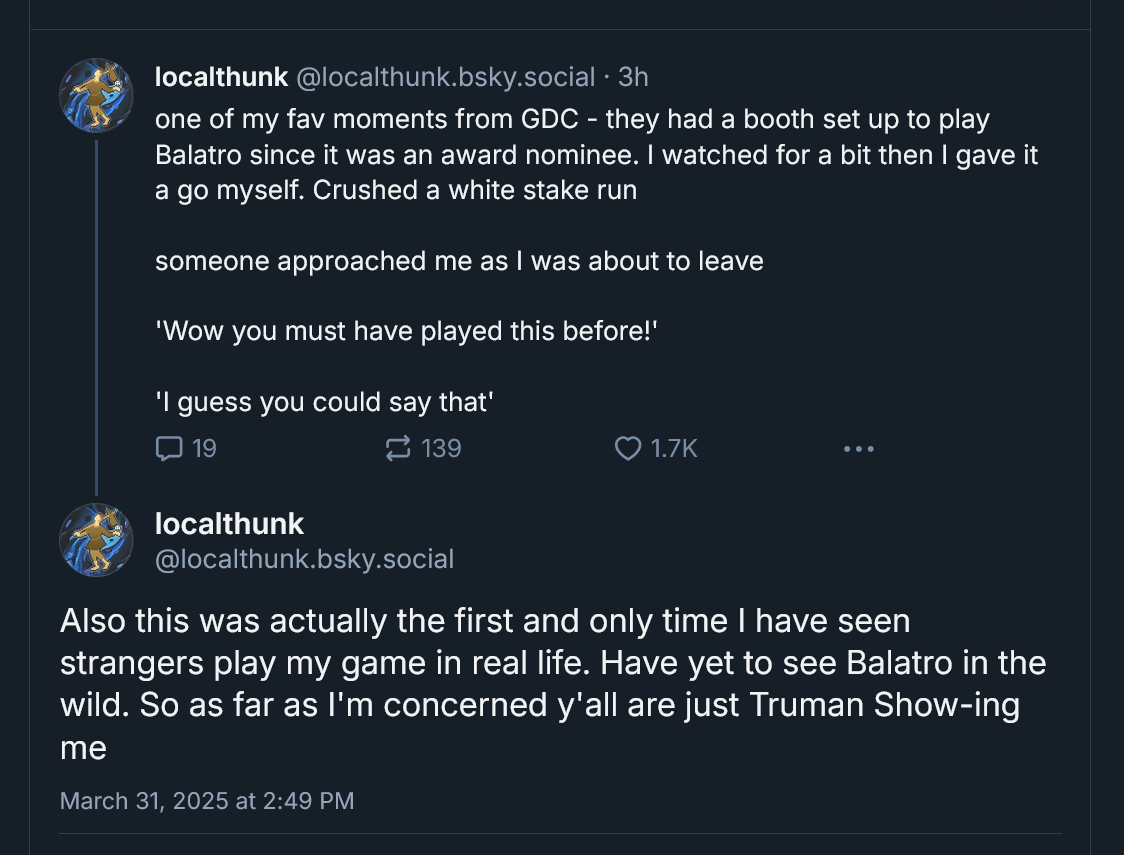Open the localthunk name on the GDC post
The image size is (1124, 855).
222,76
